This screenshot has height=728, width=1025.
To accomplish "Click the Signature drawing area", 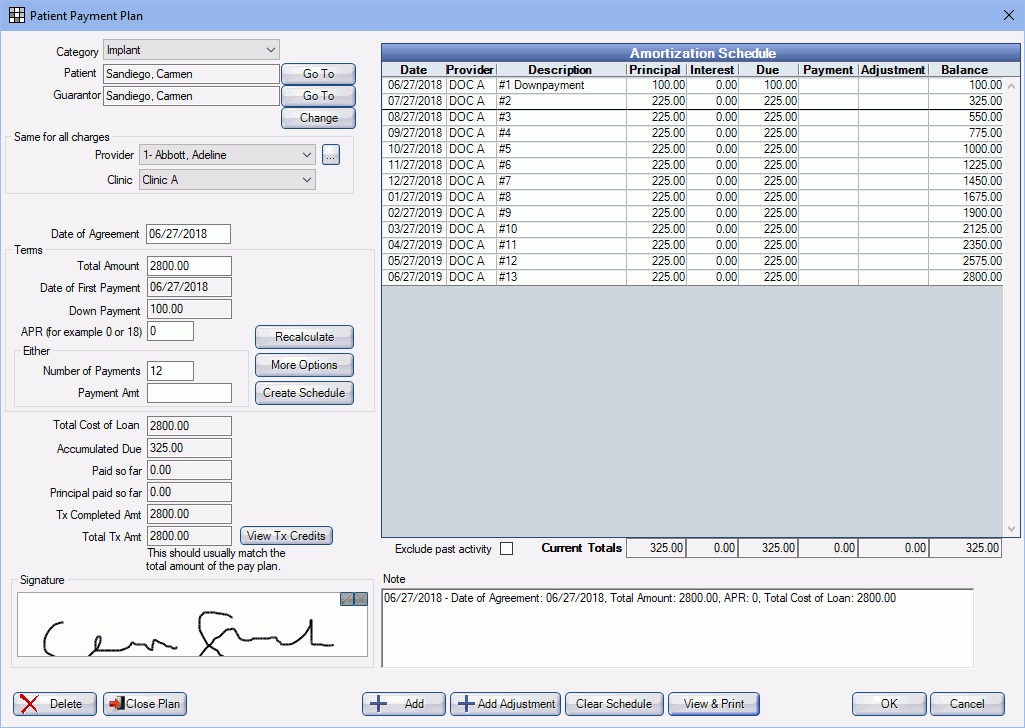I will (x=192, y=624).
